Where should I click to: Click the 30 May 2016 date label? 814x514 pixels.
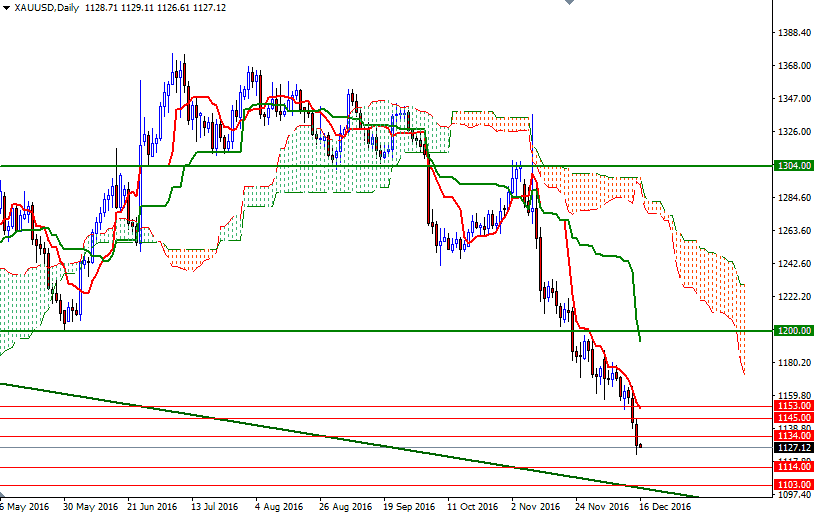pyautogui.click(x=89, y=506)
